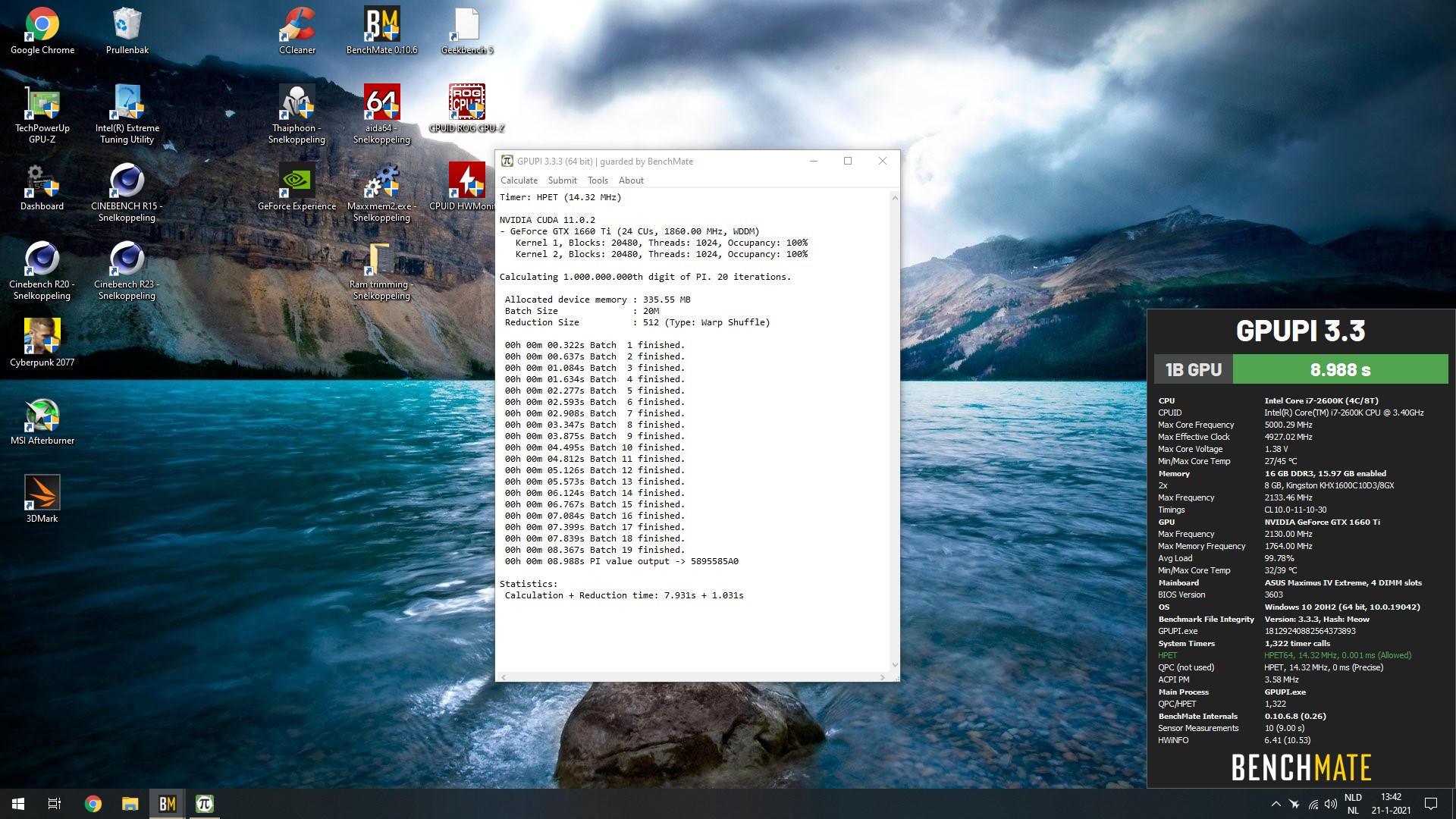Click the BENCHMATE logo in overlay
The width and height of the screenshot is (1456, 819).
pyautogui.click(x=1301, y=767)
